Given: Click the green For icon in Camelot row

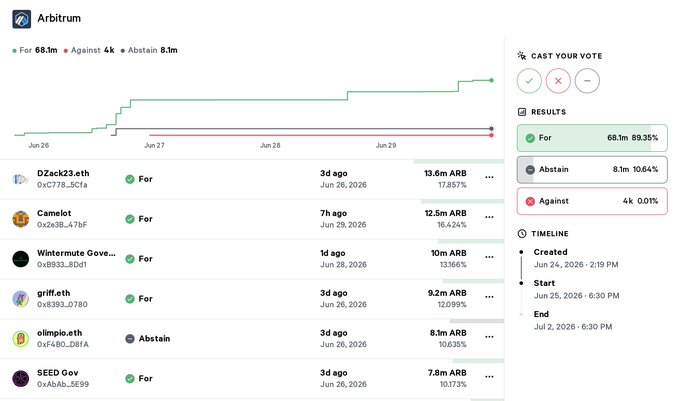Looking at the screenshot, I should [x=130, y=219].
